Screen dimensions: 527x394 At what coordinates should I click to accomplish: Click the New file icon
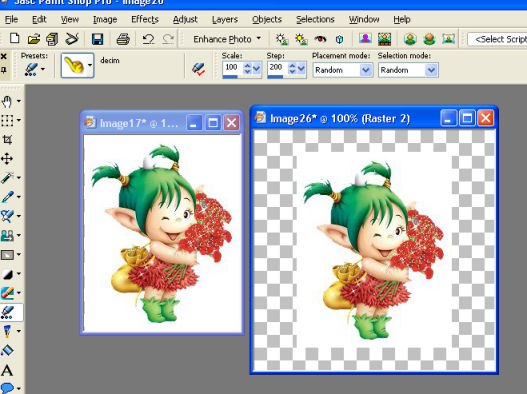point(14,39)
